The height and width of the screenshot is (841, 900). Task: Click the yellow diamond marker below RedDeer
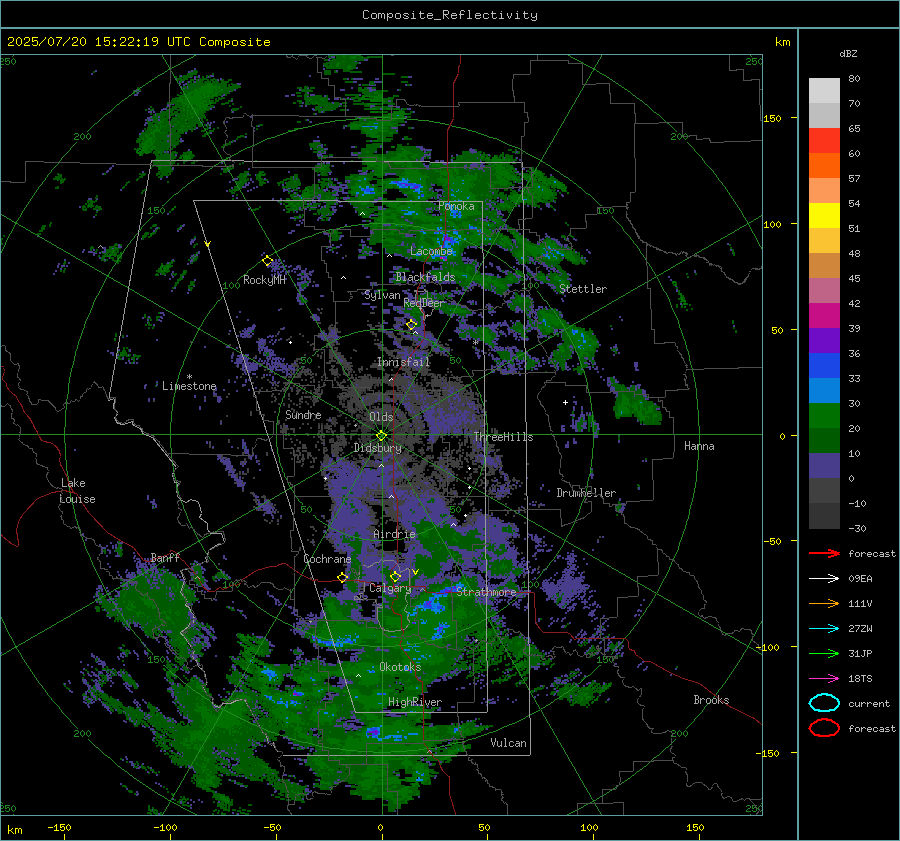point(412,325)
